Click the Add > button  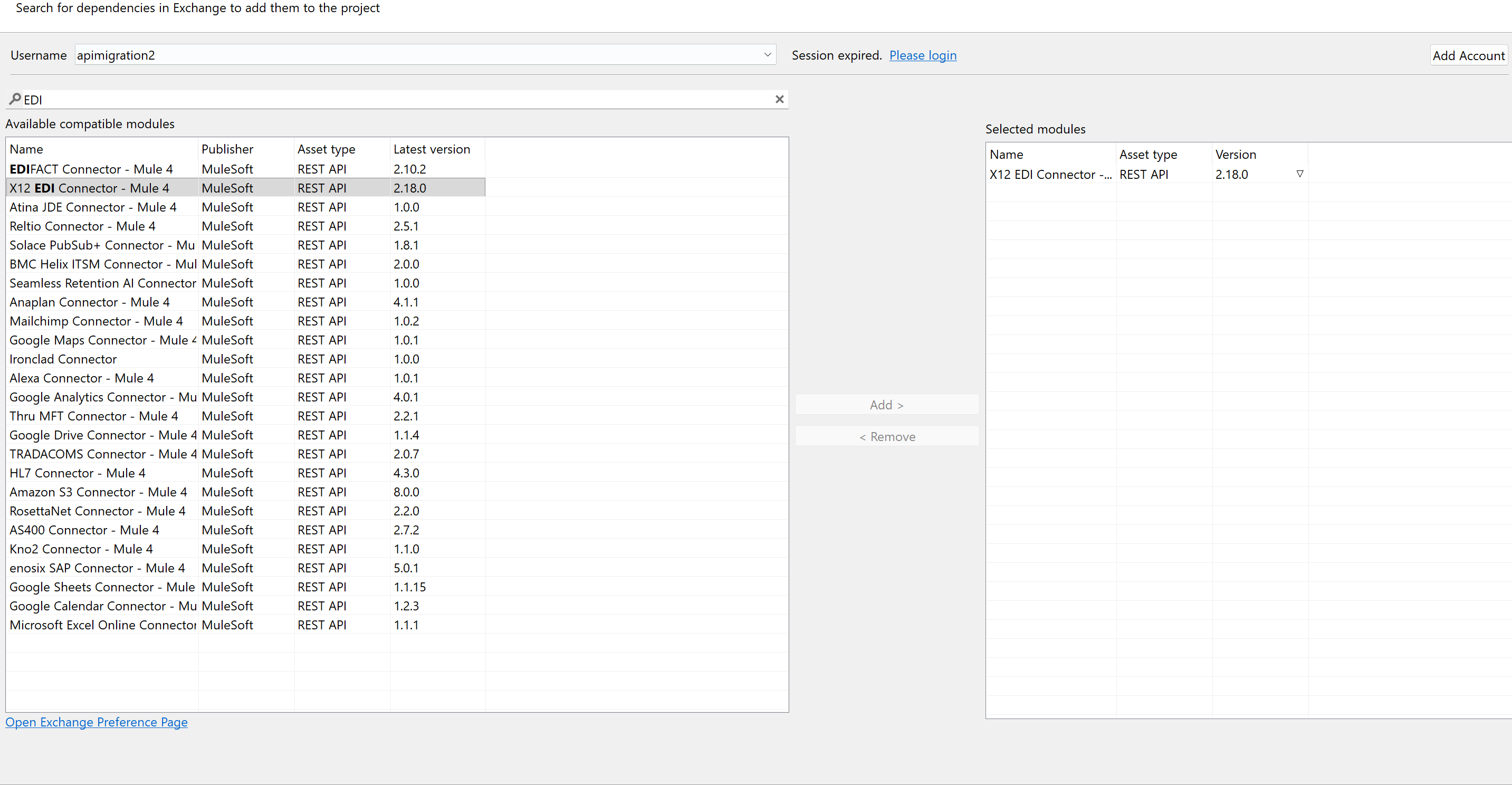886,405
